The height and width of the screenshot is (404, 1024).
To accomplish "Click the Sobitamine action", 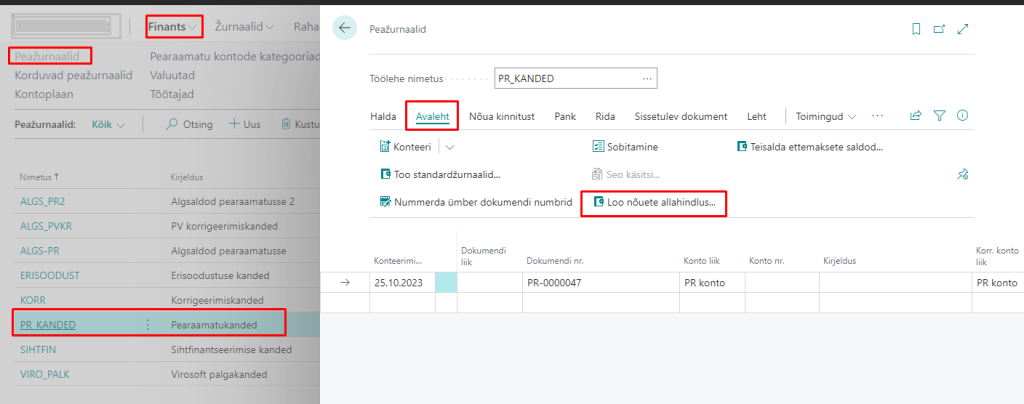I will click(632, 147).
